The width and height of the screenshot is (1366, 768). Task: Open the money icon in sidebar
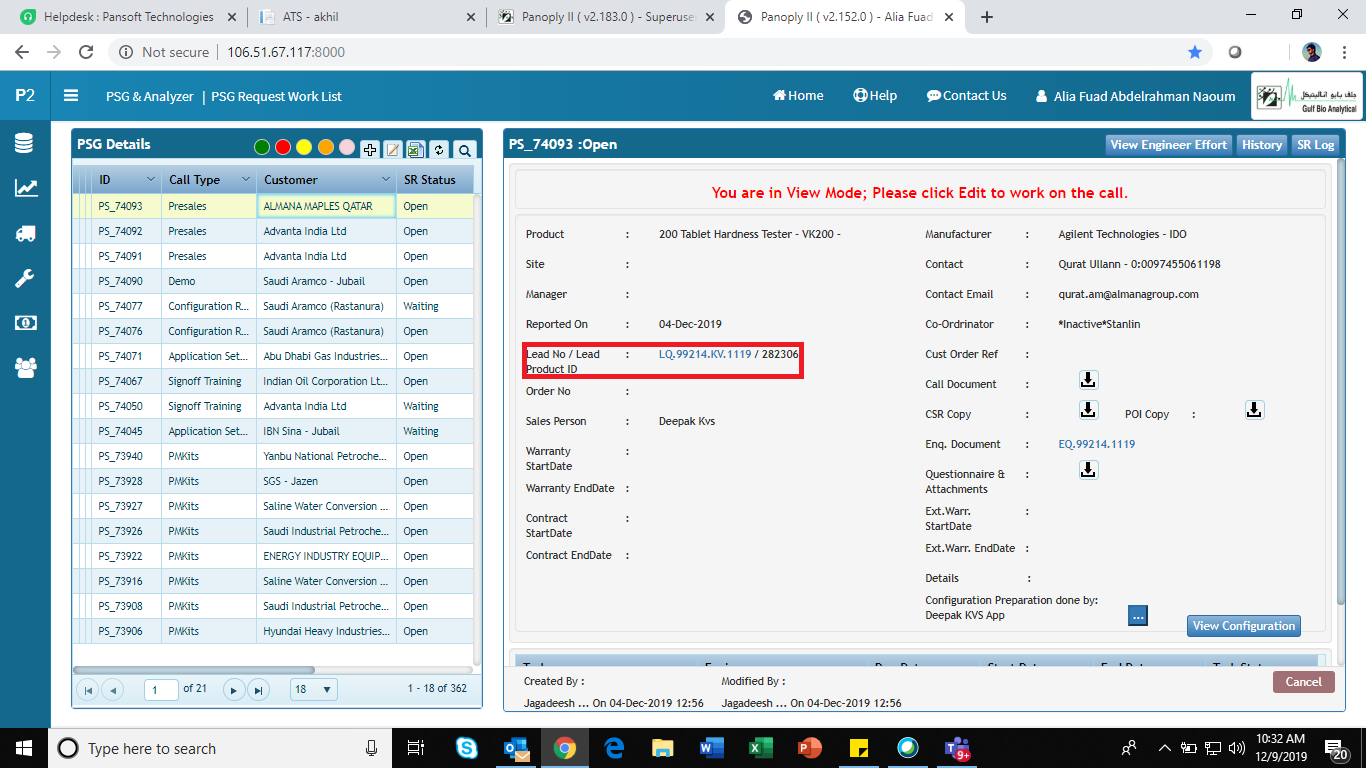coord(25,323)
